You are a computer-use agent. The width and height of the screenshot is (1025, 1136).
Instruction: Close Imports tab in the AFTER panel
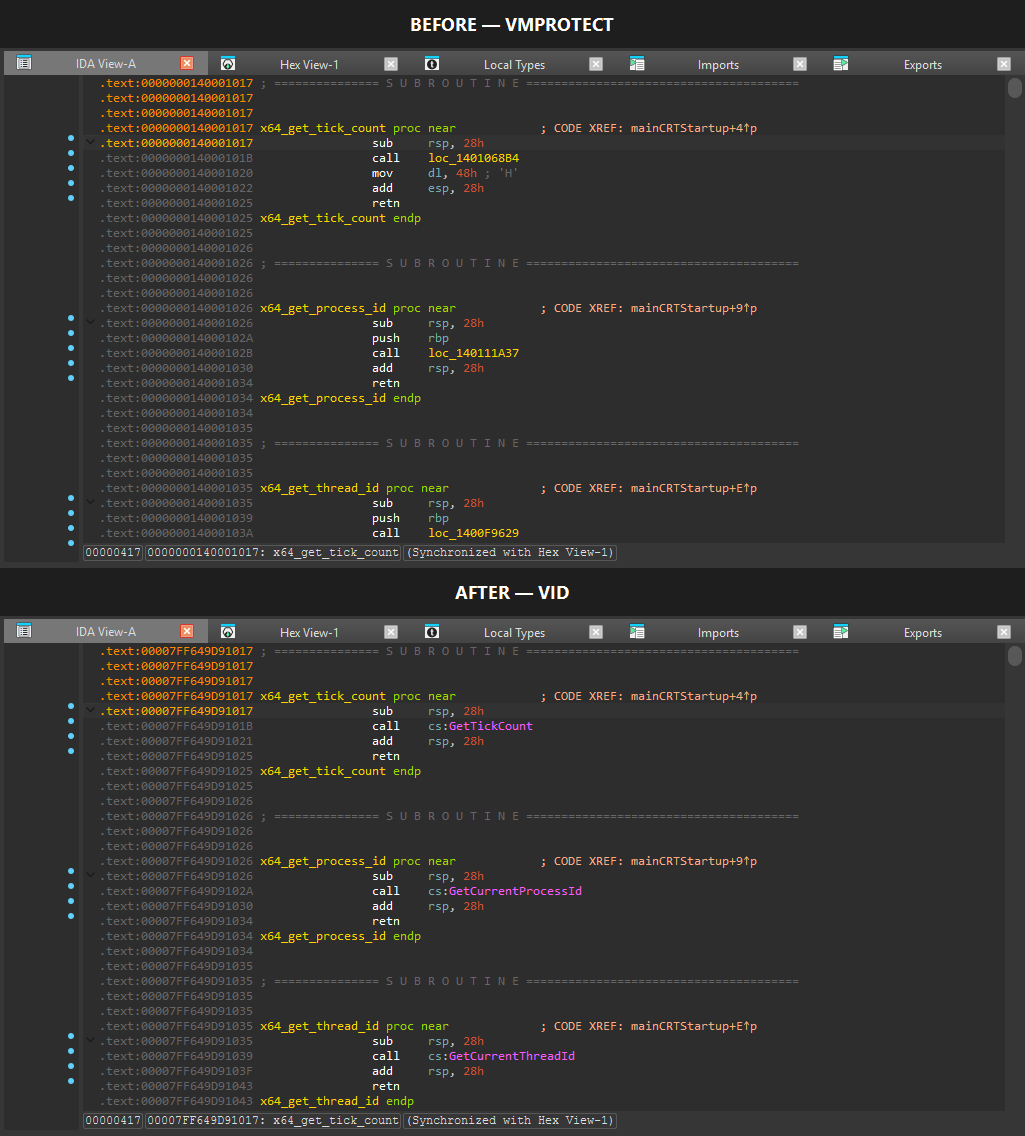[x=800, y=632]
